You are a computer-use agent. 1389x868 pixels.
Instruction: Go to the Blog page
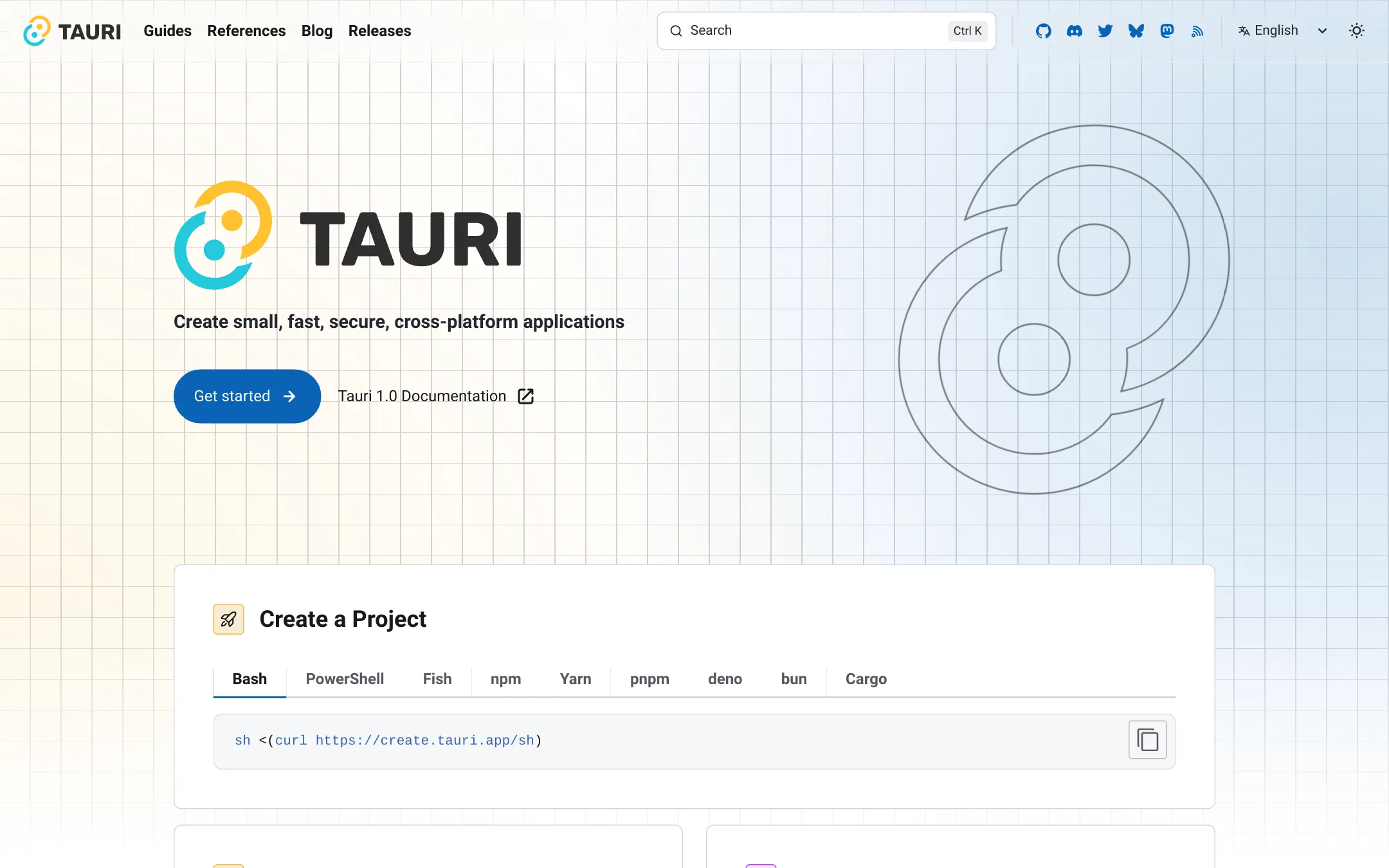click(x=317, y=31)
